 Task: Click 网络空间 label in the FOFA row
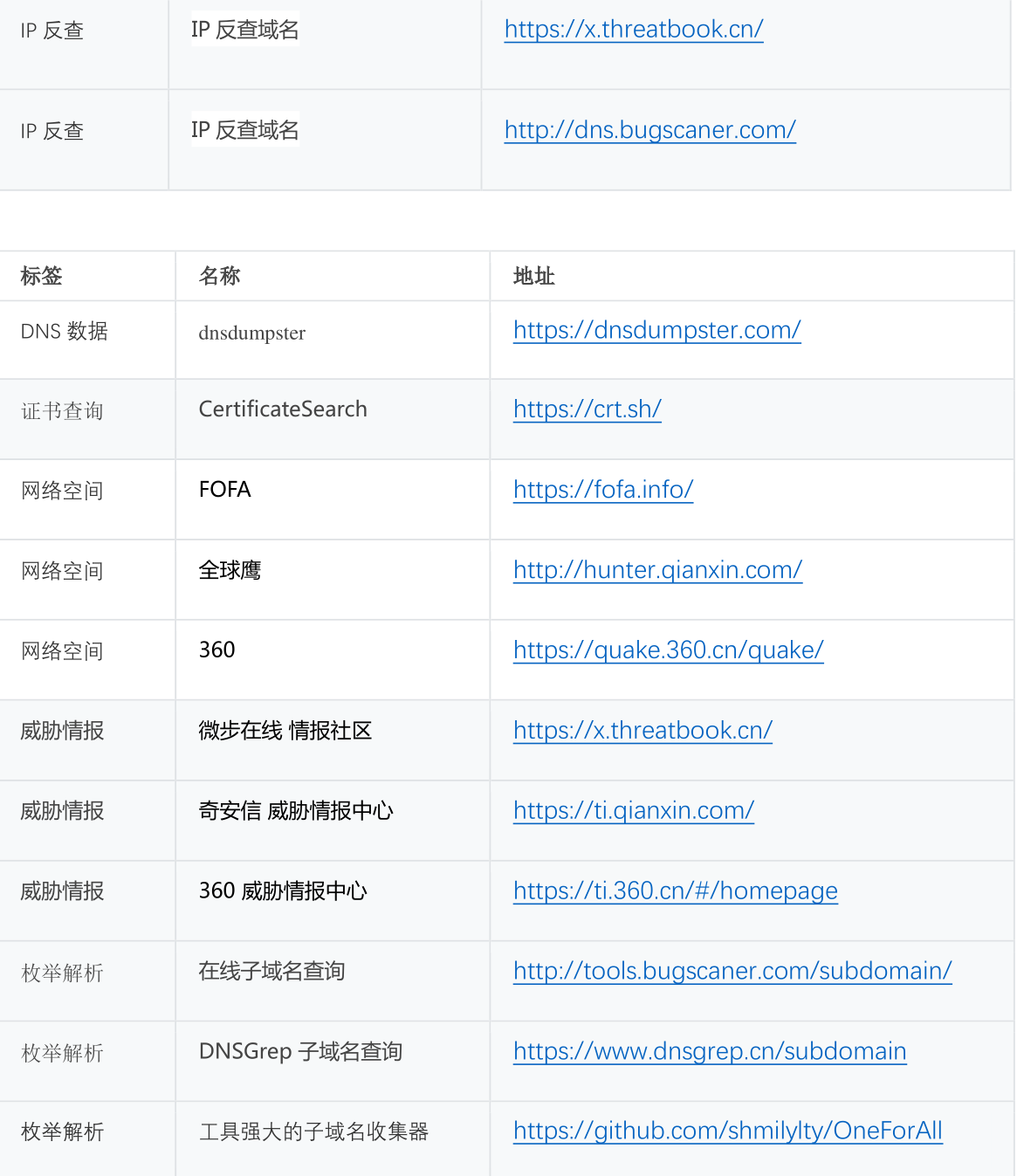coord(63,492)
